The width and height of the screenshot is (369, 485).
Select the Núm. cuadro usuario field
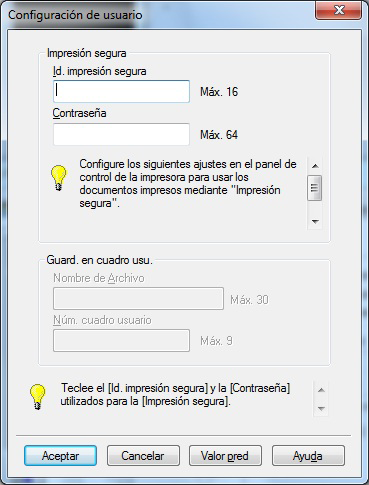(x=121, y=340)
